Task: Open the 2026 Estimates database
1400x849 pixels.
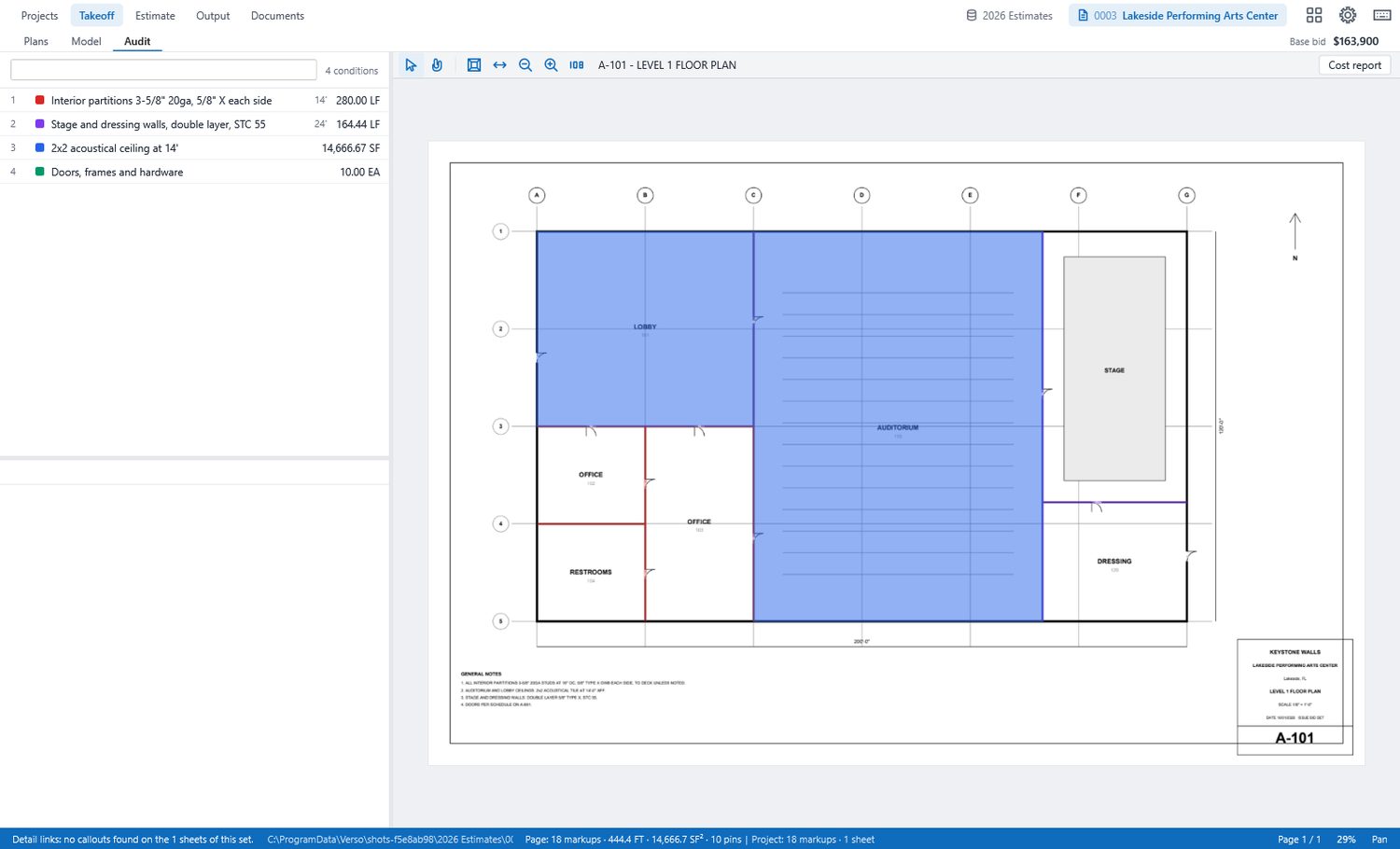Action: [x=1009, y=16]
